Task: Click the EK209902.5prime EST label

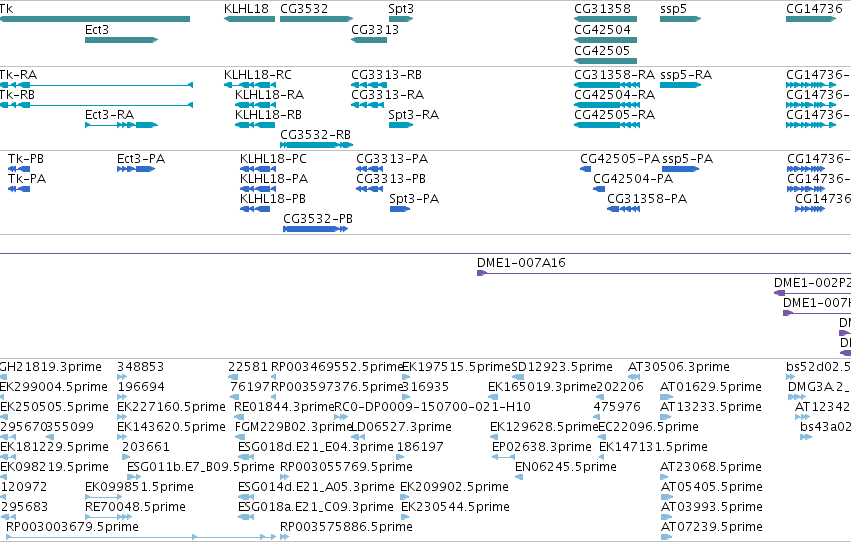Action: click(x=454, y=488)
